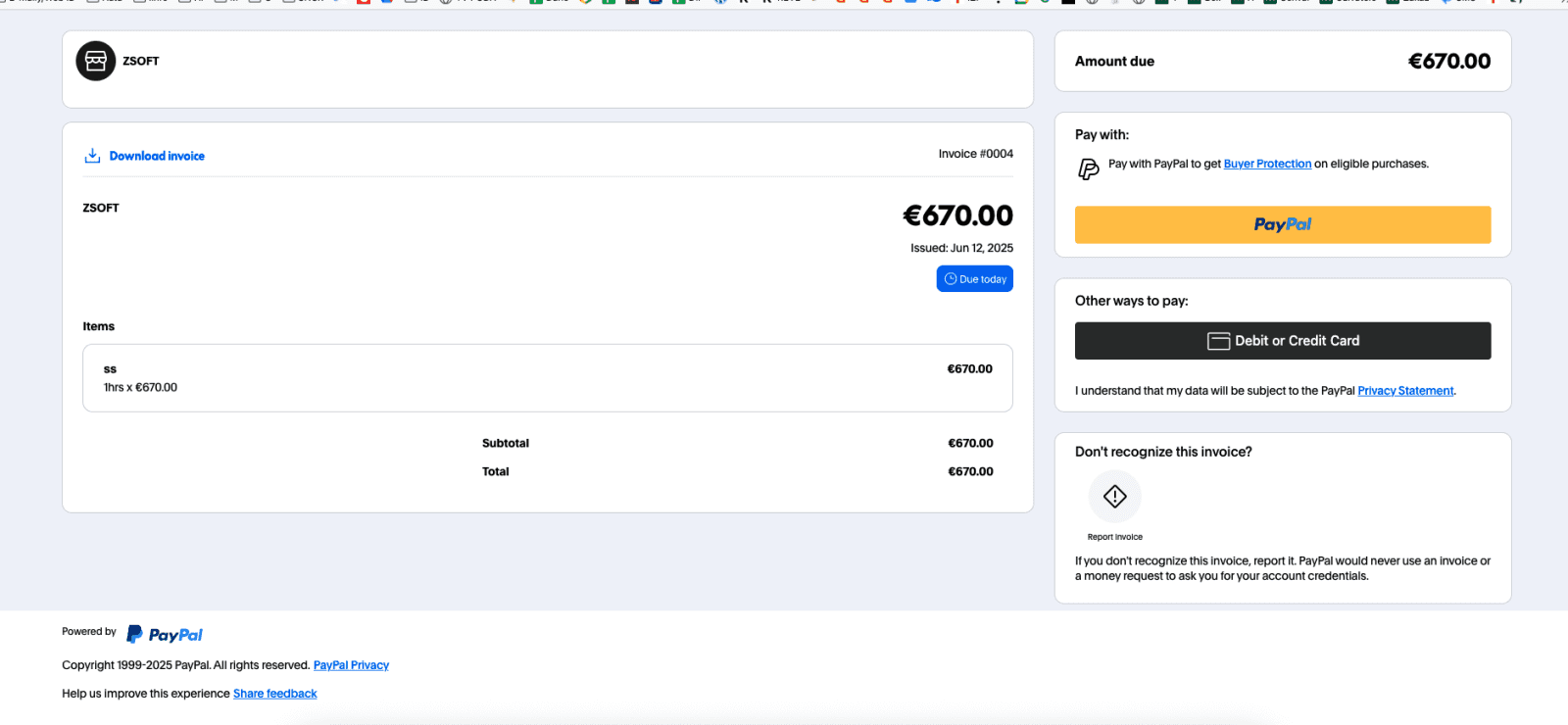The height and width of the screenshot is (725, 1568).
Task: Click the Amount due €670.00 value
Action: click(x=1449, y=61)
